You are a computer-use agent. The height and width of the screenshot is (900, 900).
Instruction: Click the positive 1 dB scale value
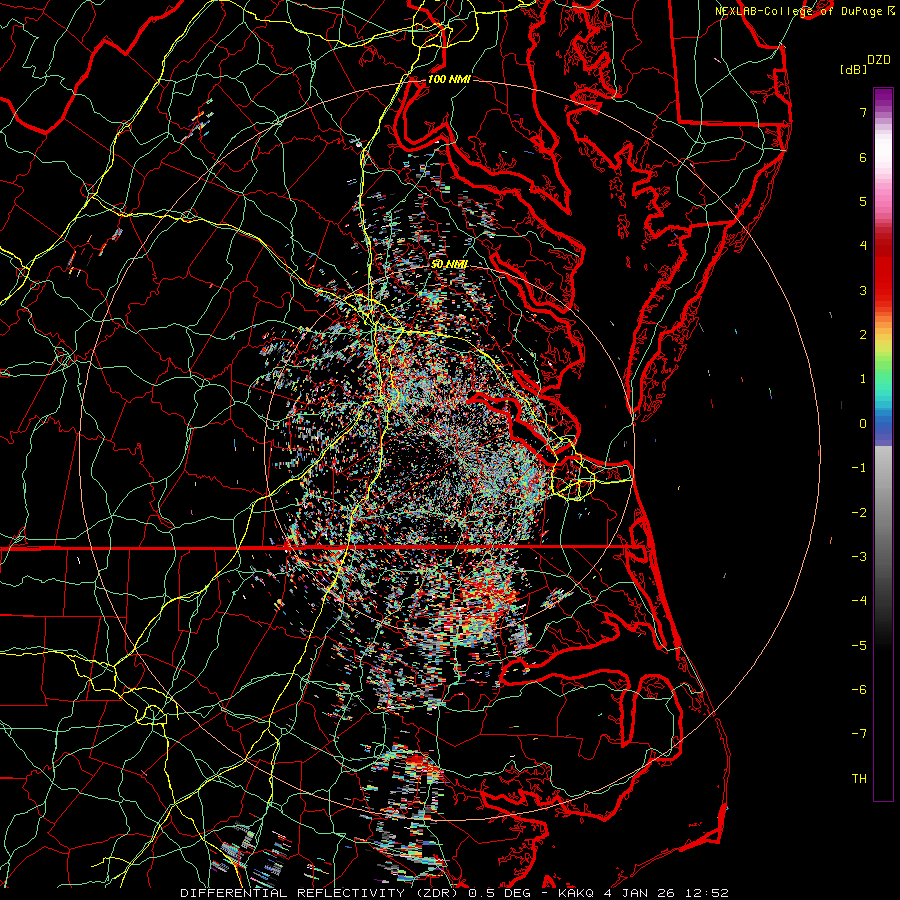coord(863,379)
